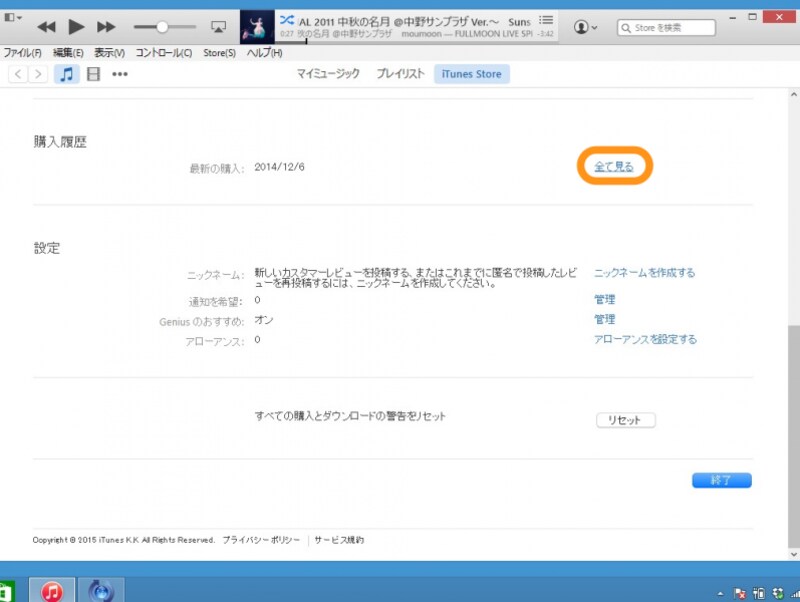800x602 pixels.
Task: Go back with the left arrow
Action: pyautogui.click(x=18, y=74)
